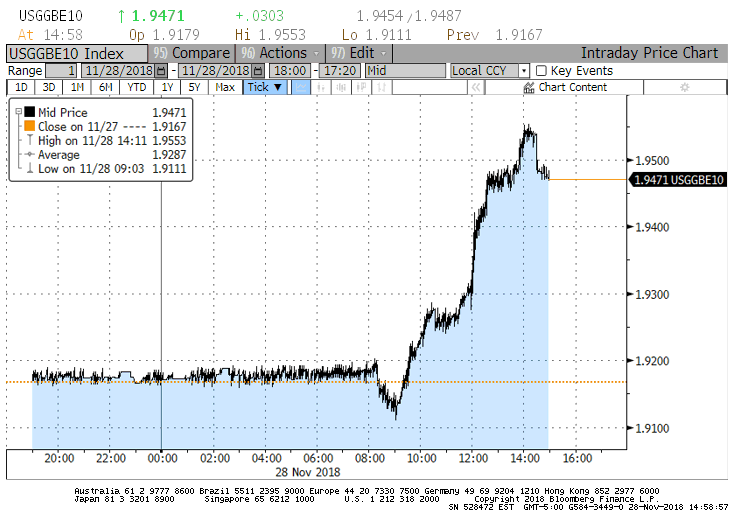Viewport: 736px width, 530px height.
Task: Click the Range number input field
Action: (x=61, y=71)
